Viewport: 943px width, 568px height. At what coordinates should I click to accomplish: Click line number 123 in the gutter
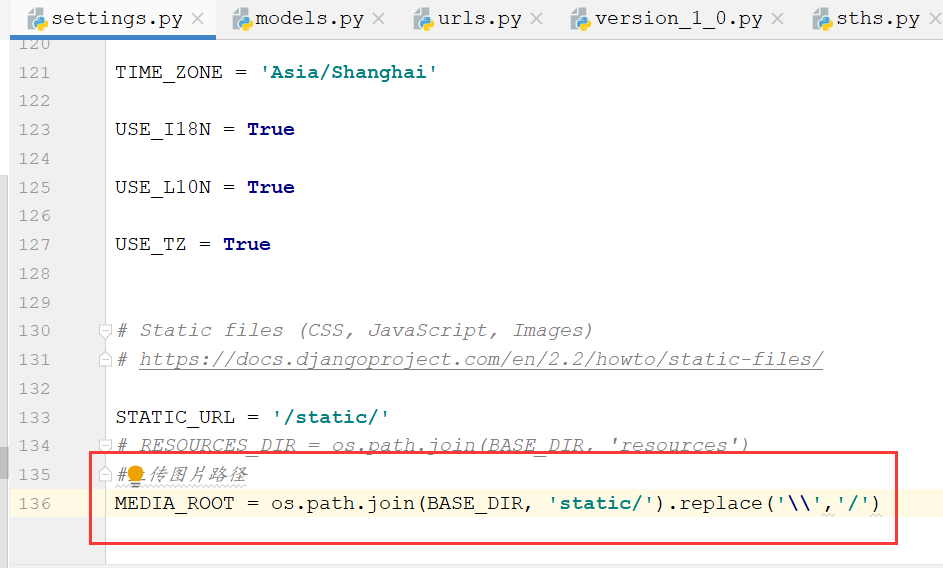(34, 130)
